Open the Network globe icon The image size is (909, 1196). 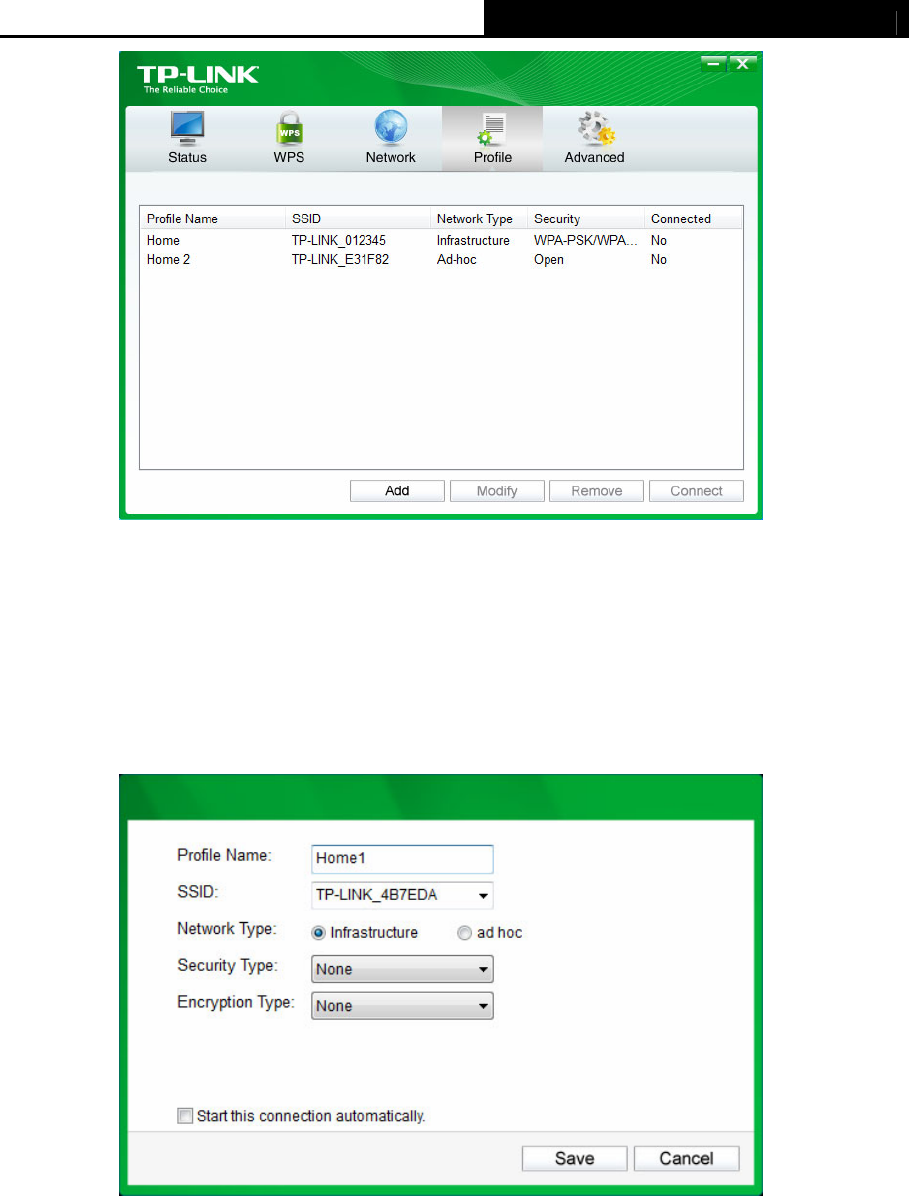(x=390, y=128)
